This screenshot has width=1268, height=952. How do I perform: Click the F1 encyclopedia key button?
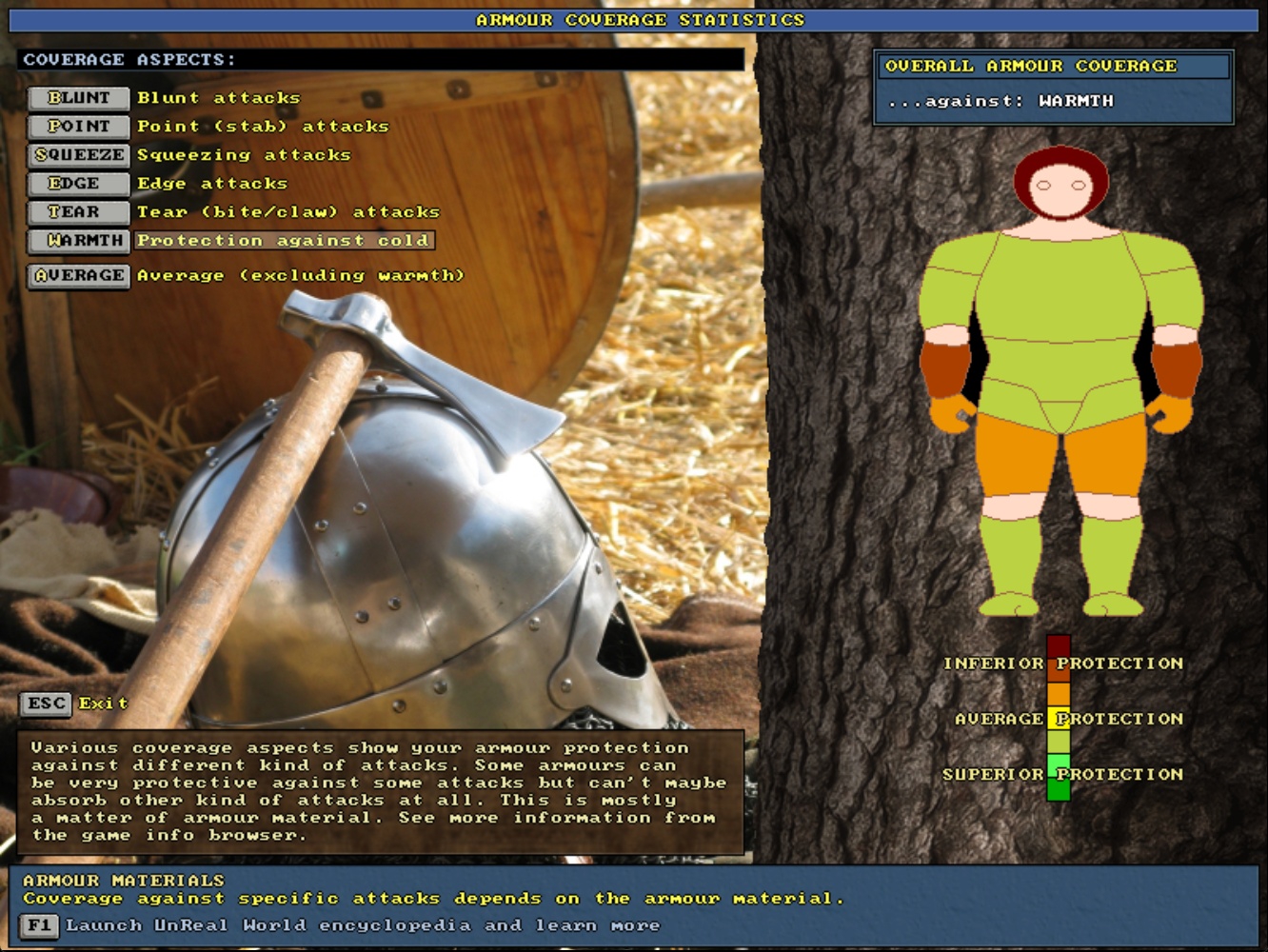click(x=39, y=925)
